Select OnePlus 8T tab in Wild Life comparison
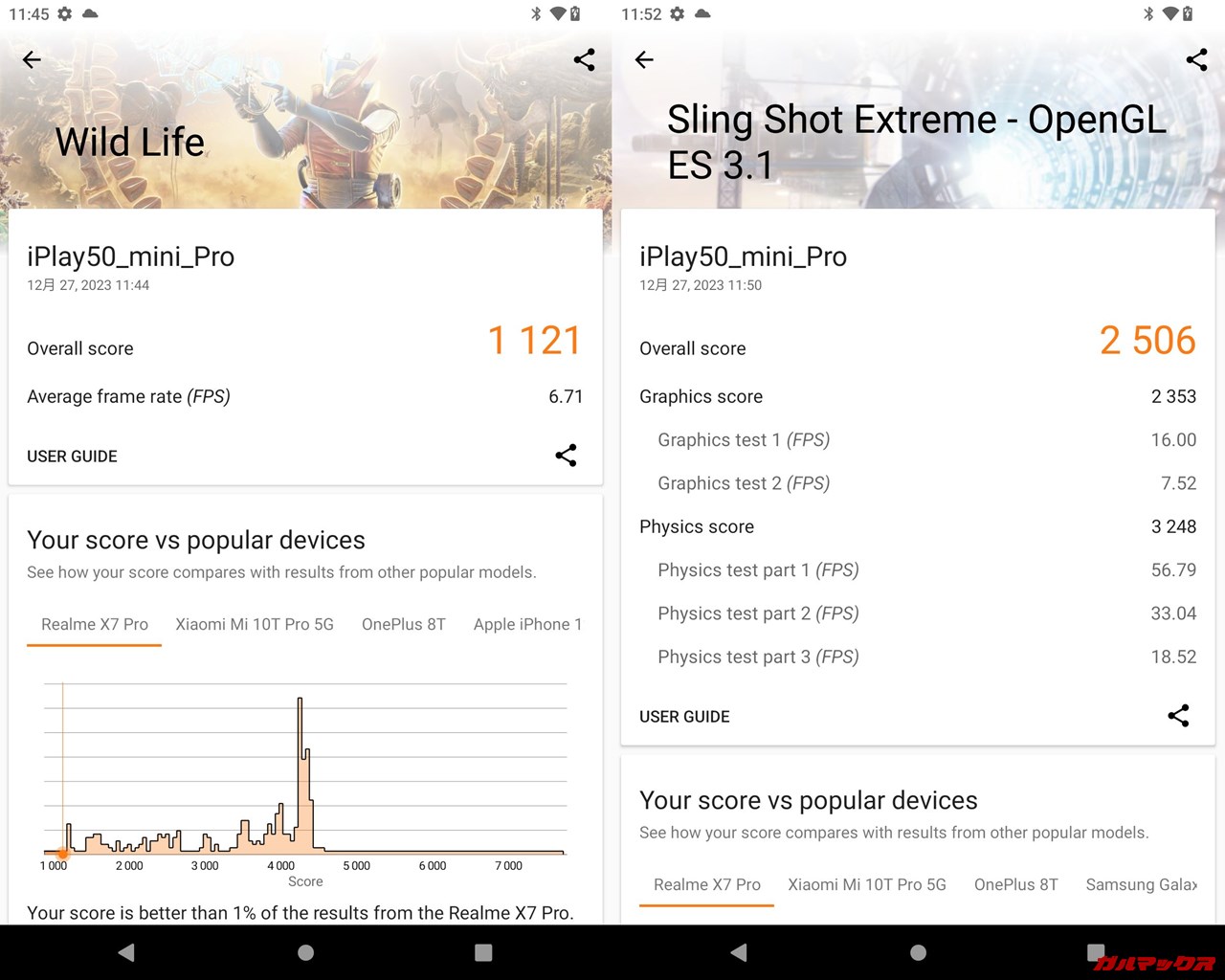This screenshot has height=980, width=1225. click(403, 624)
